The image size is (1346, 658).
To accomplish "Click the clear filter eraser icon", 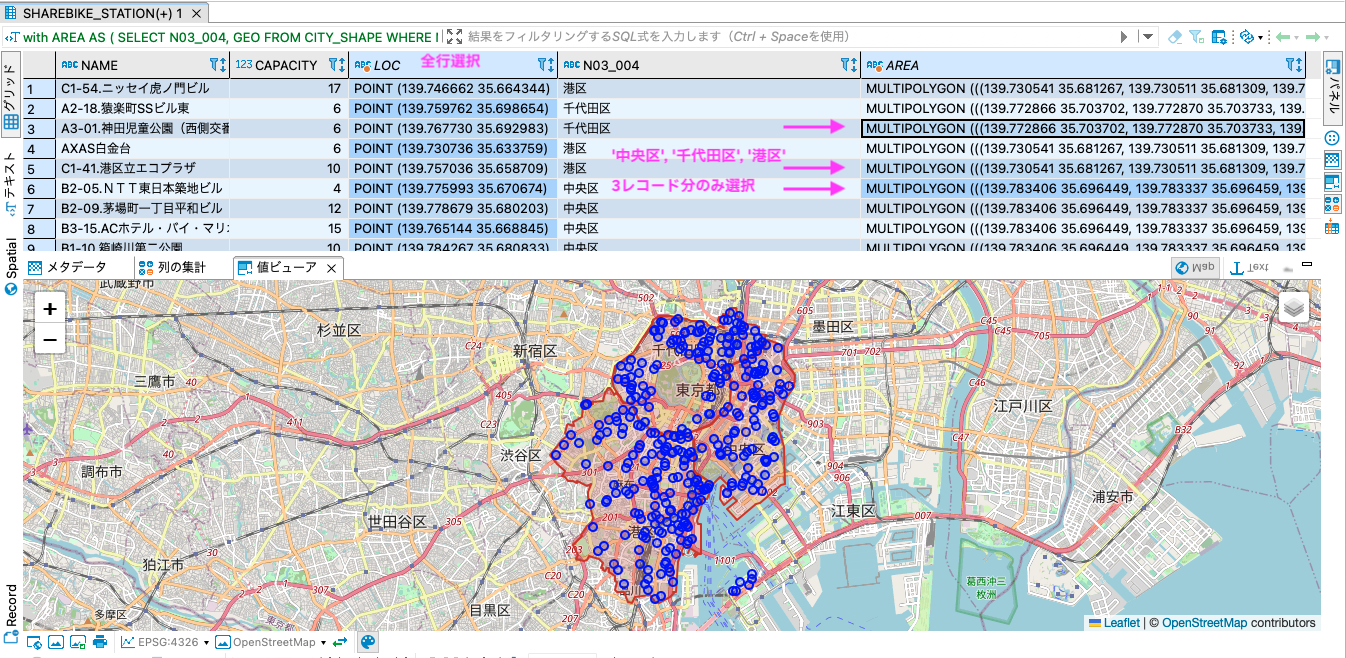I will coord(1175,37).
